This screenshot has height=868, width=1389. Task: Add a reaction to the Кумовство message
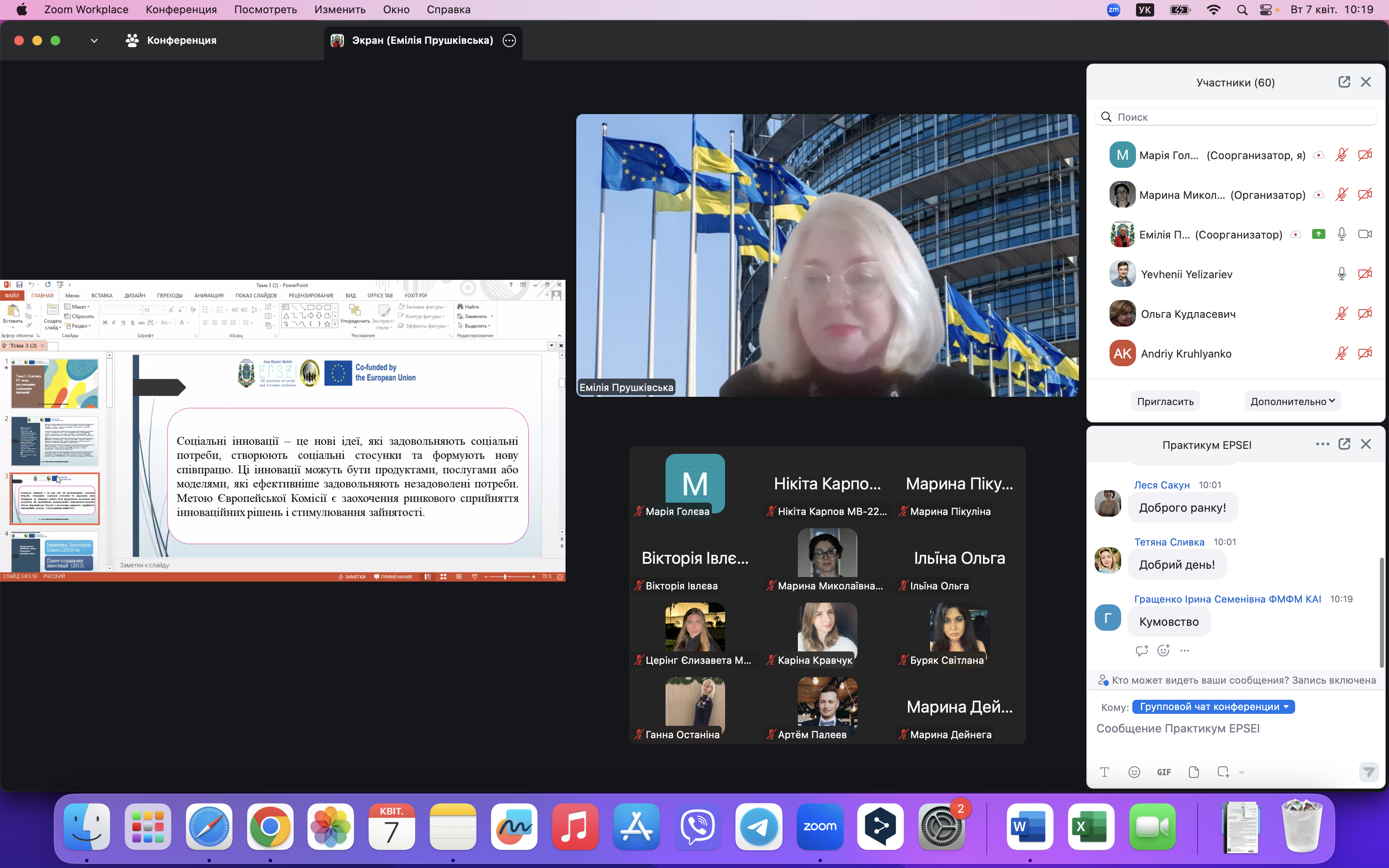1163,651
